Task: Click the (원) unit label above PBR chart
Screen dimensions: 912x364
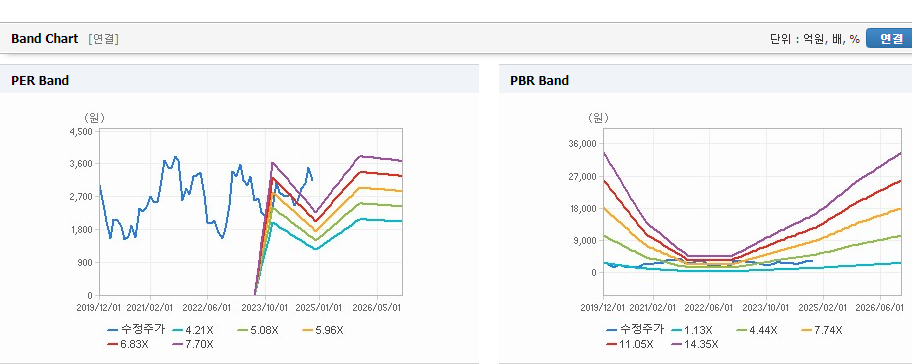Action: (x=598, y=118)
